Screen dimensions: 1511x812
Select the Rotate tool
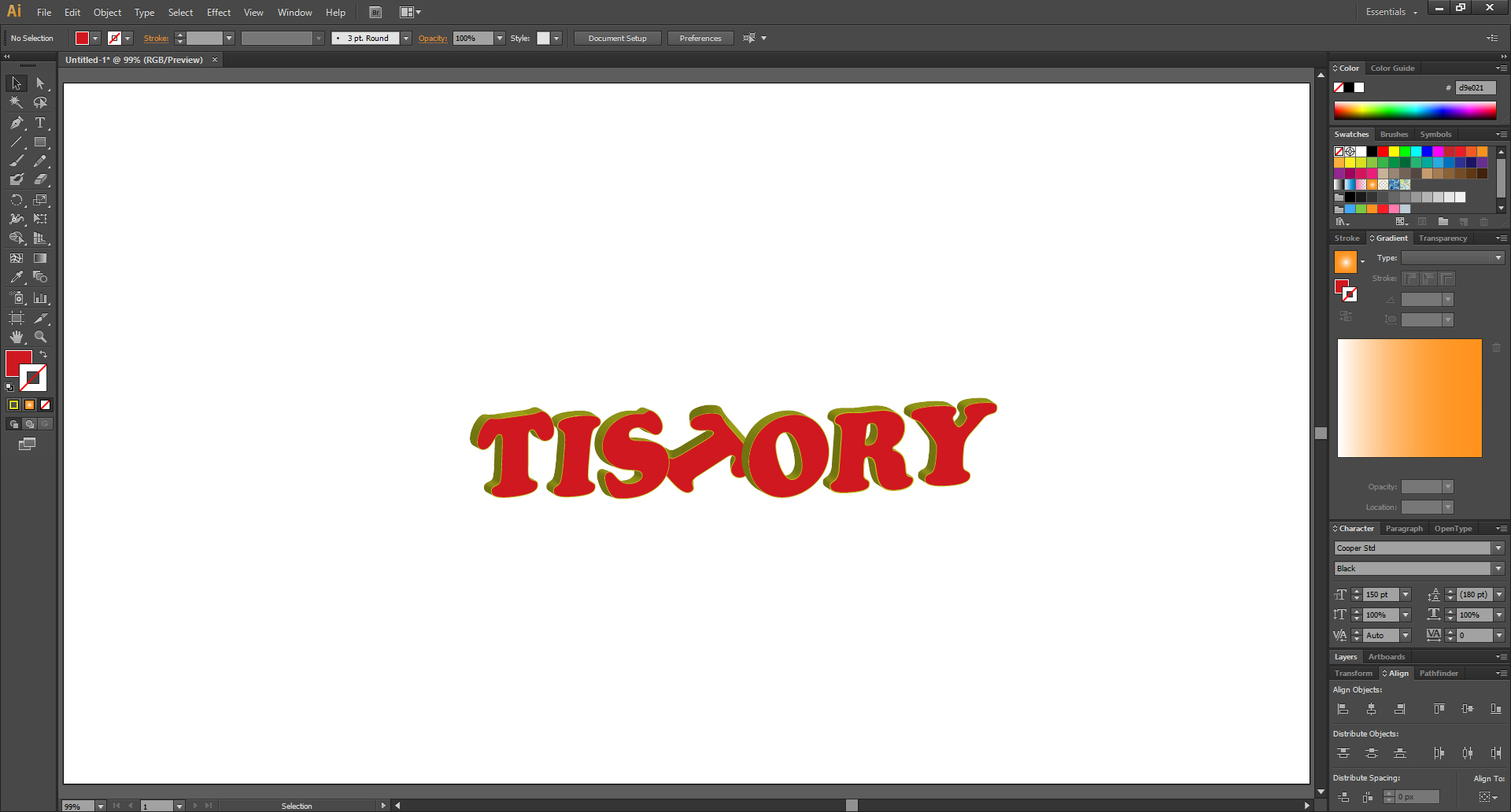[17, 200]
